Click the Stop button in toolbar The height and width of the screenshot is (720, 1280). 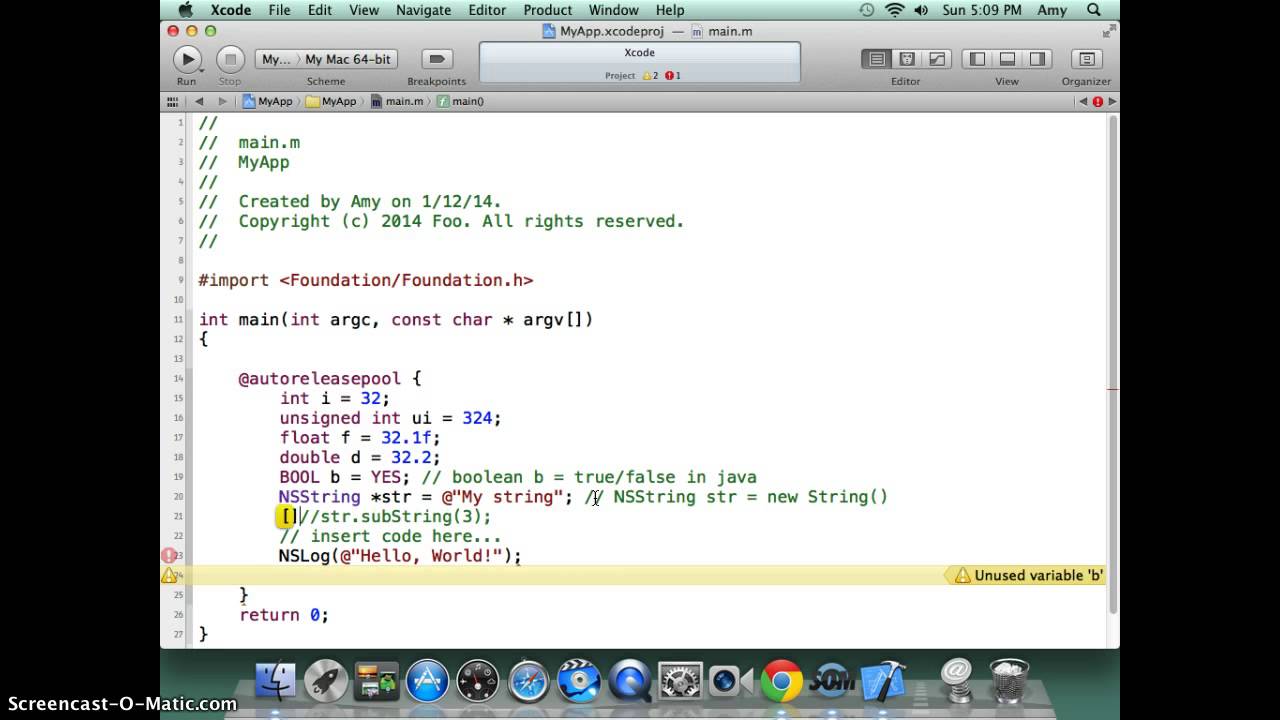pyautogui.click(x=230, y=59)
